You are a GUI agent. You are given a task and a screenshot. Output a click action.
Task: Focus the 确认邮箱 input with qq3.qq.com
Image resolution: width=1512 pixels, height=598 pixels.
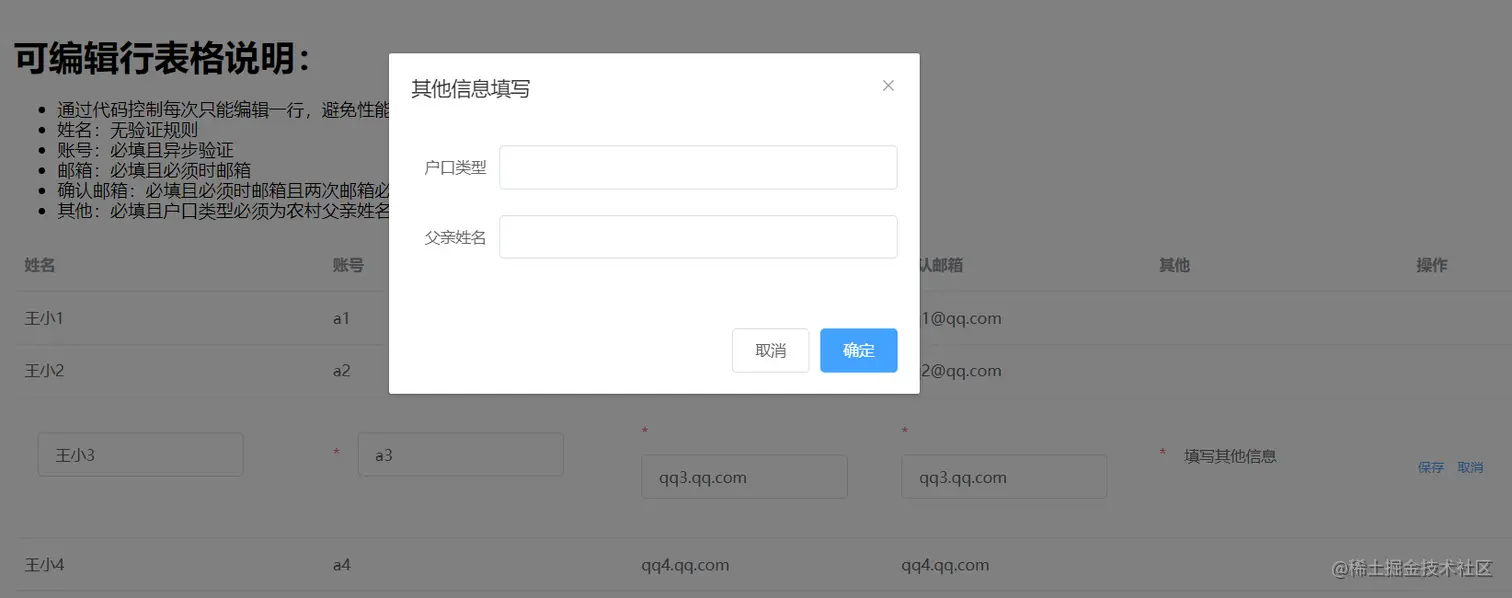coord(1004,477)
